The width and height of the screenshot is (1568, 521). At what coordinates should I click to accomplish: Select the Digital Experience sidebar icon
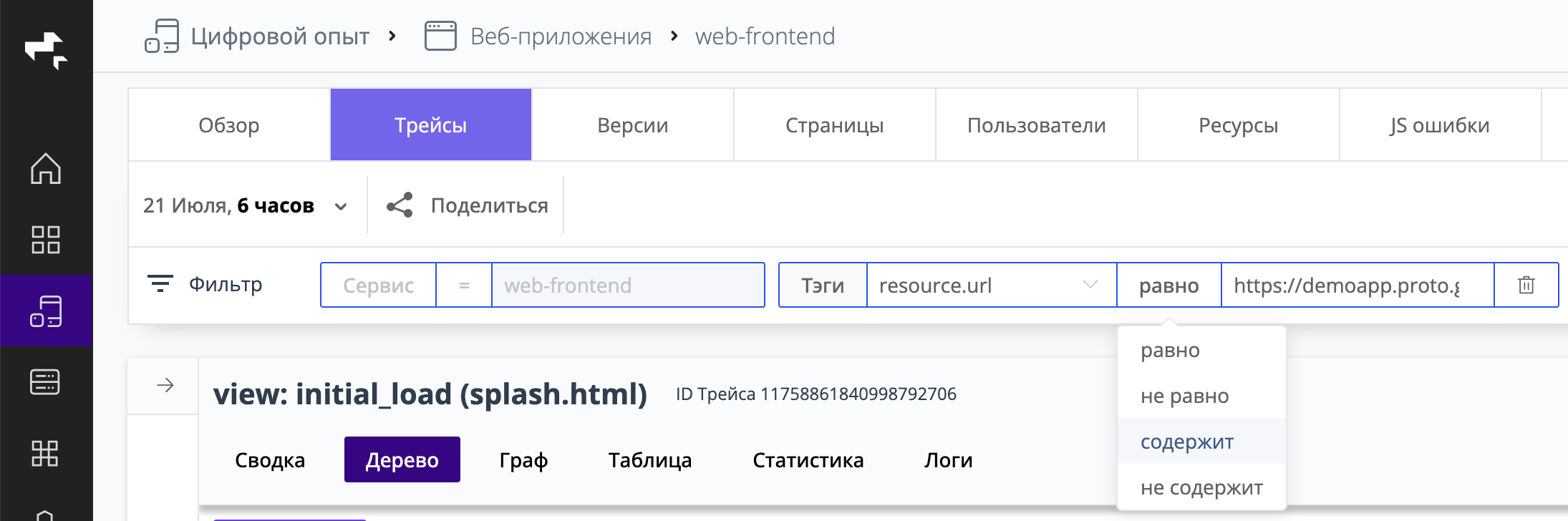coord(46,311)
